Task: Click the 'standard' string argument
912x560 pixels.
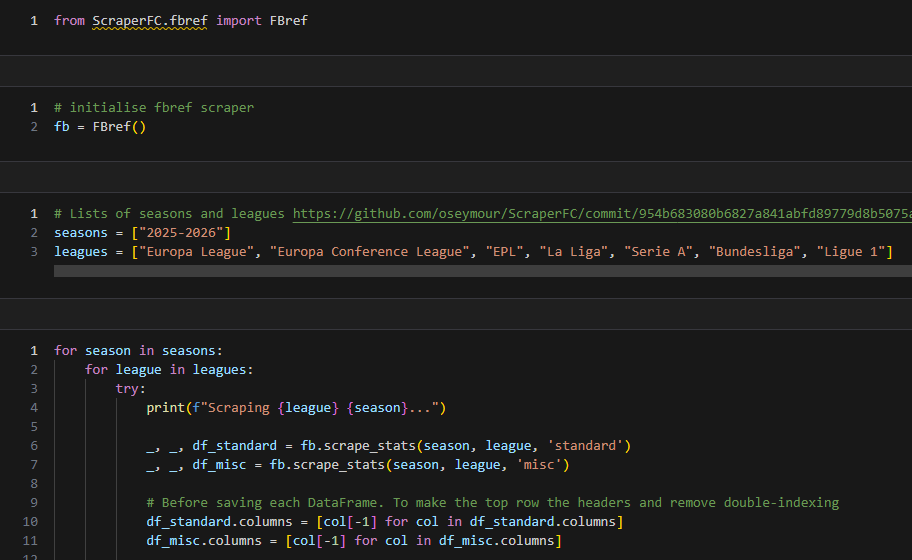Action: pyautogui.click(x=585, y=445)
